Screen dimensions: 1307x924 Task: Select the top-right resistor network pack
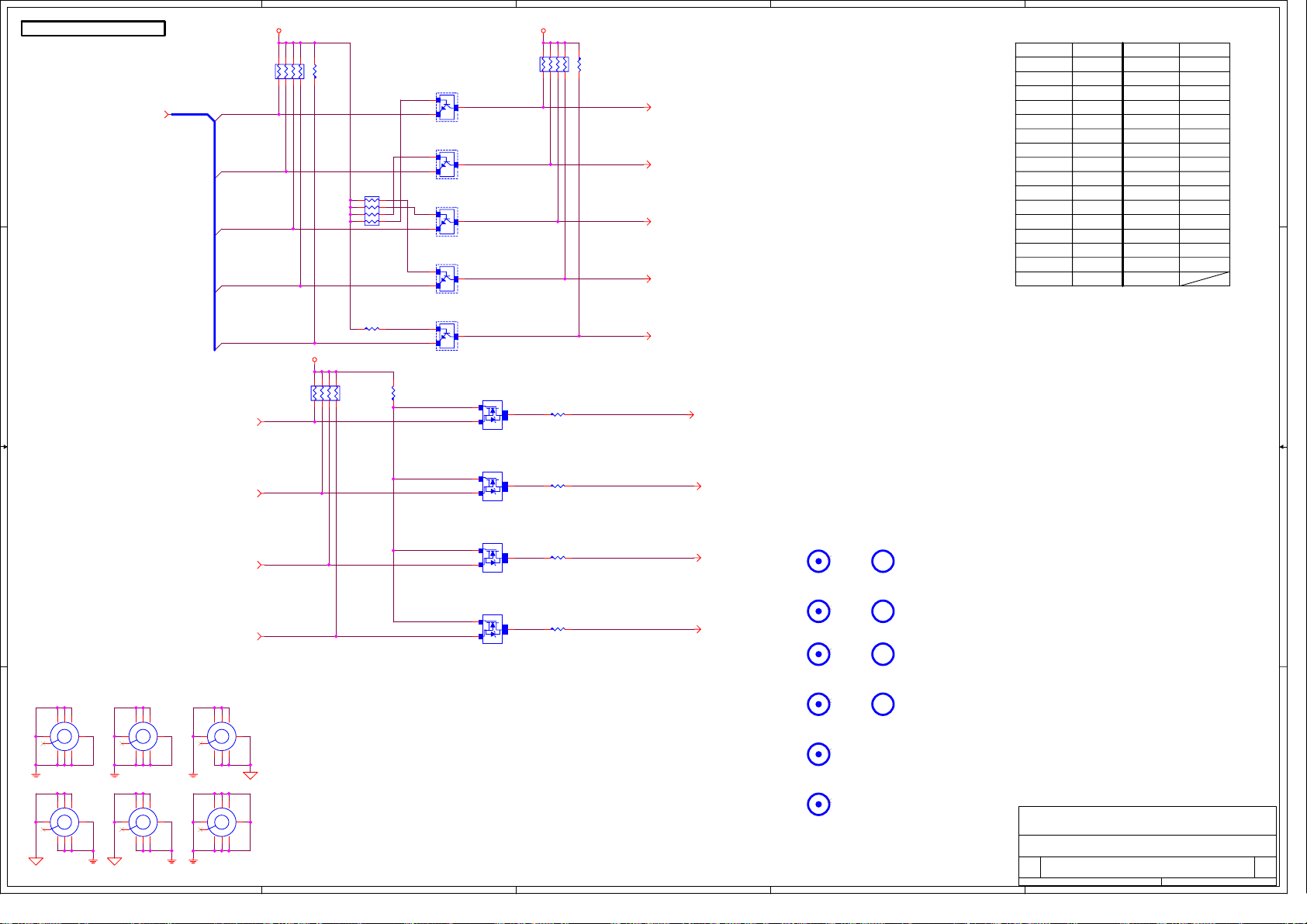(554, 64)
